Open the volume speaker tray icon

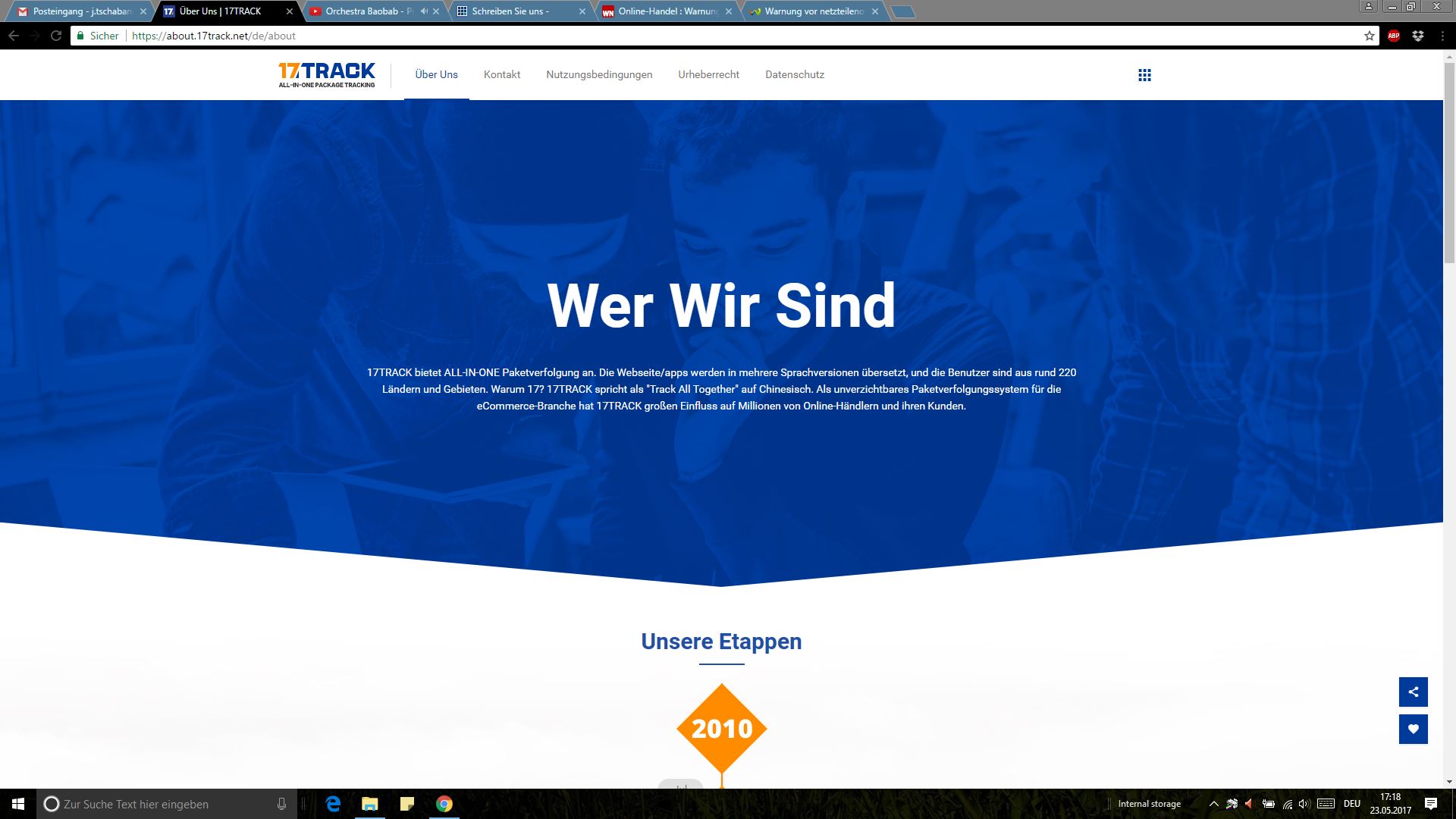pos(1304,804)
